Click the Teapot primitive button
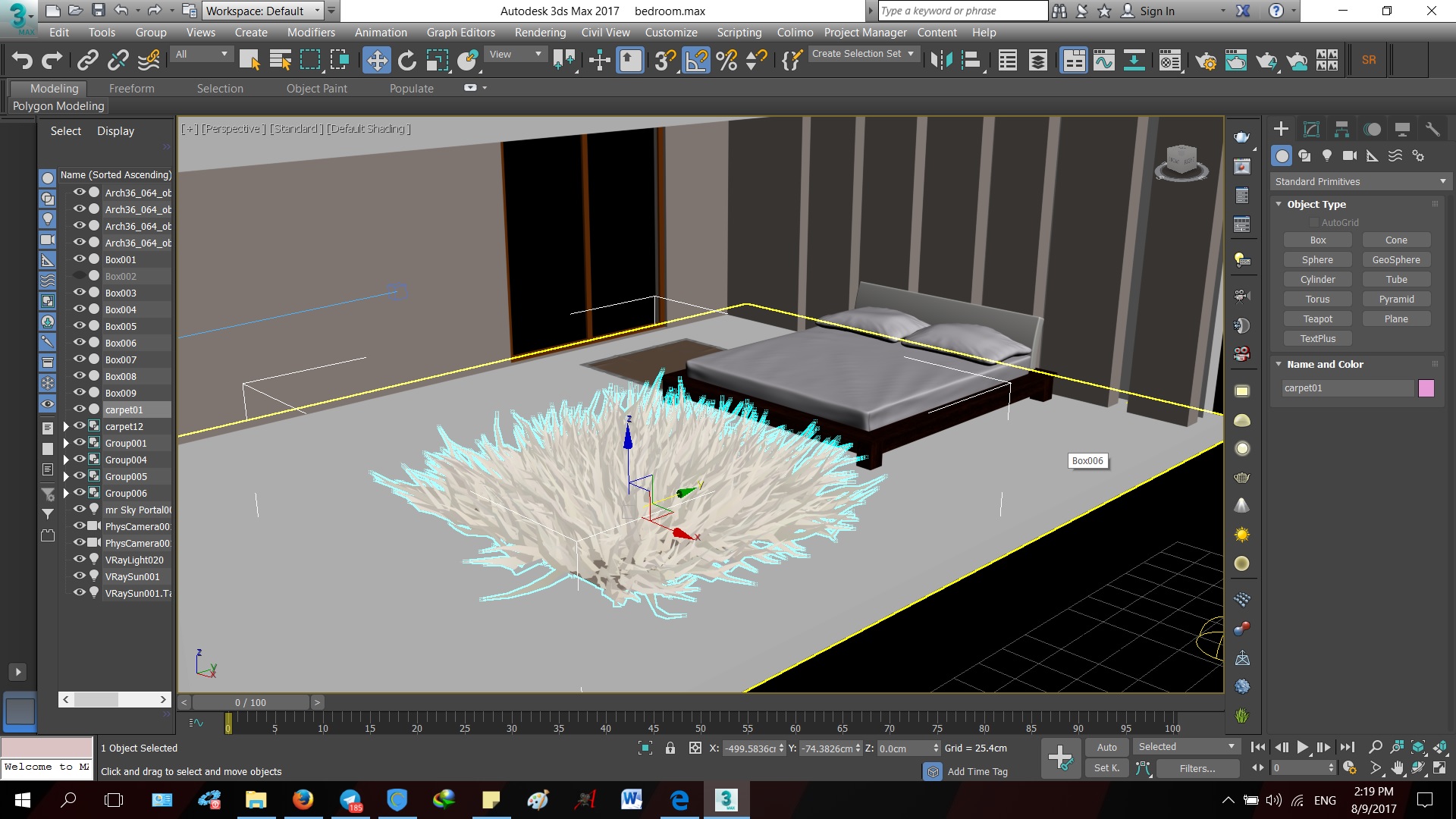The width and height of the screenshot is (1456, 819). 1317,318
